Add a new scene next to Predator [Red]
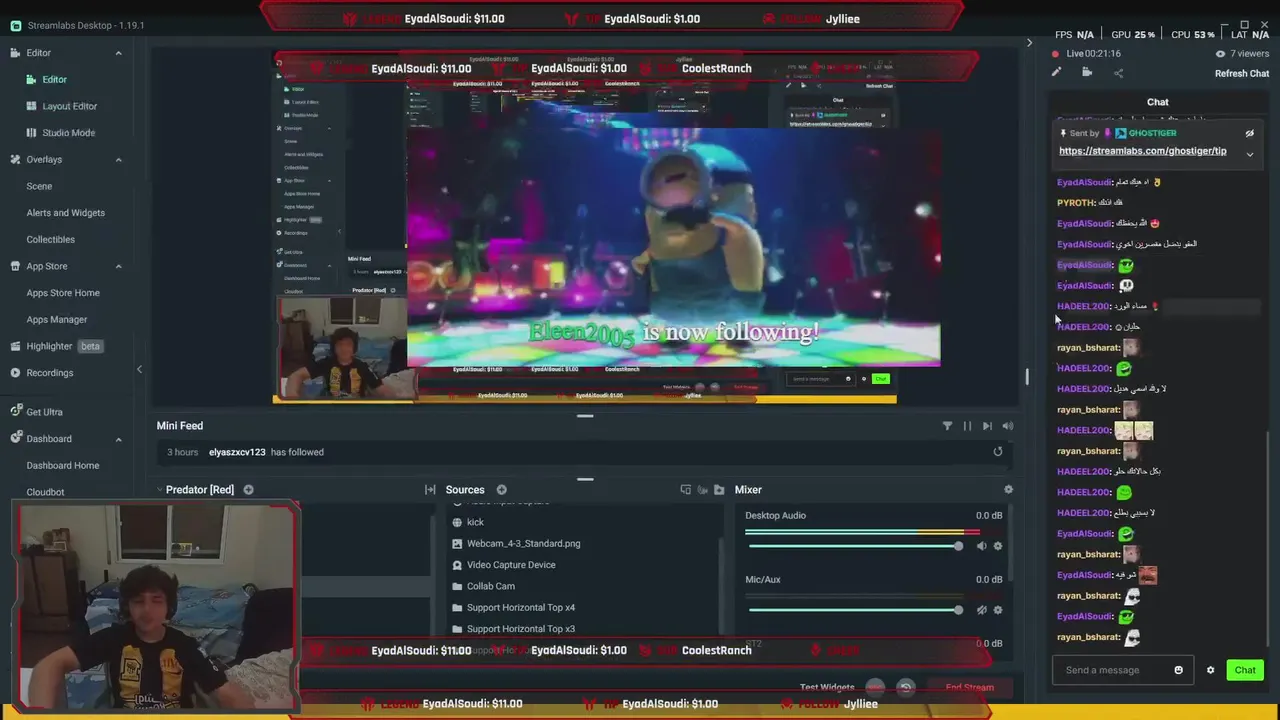The image size is (1280, 720). [x=248, y=490]
